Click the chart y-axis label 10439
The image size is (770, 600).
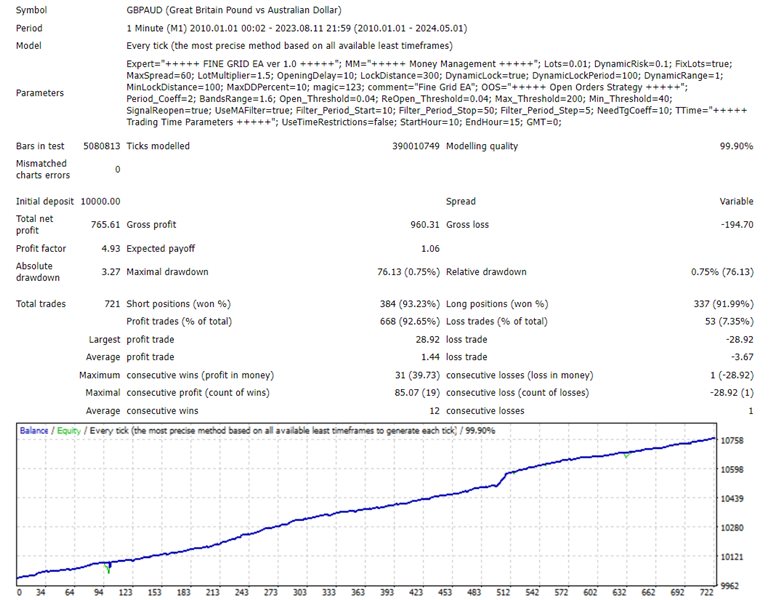(x=732, y=498)
